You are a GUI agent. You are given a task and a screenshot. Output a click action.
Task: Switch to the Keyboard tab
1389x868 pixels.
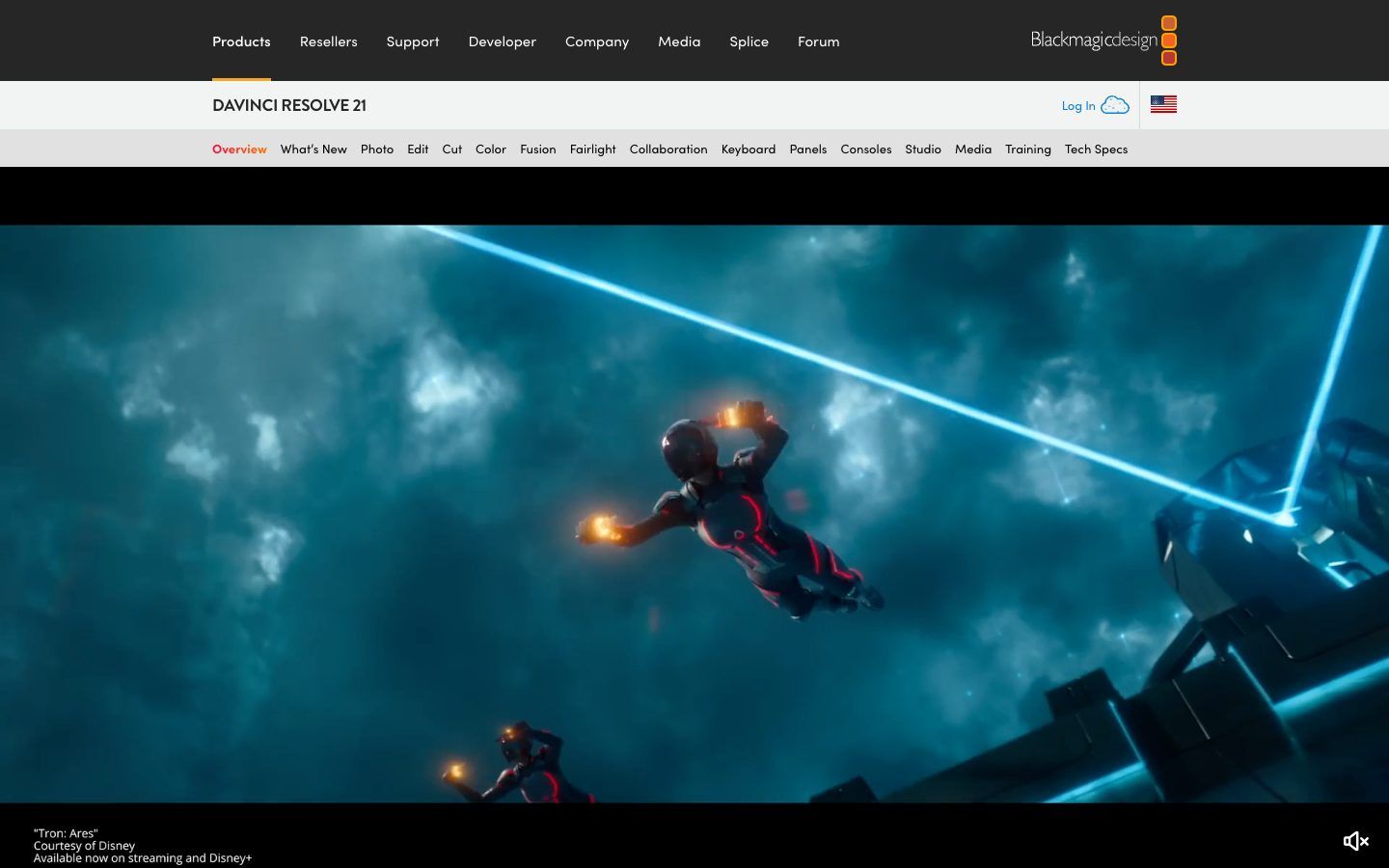pos(749,149)
